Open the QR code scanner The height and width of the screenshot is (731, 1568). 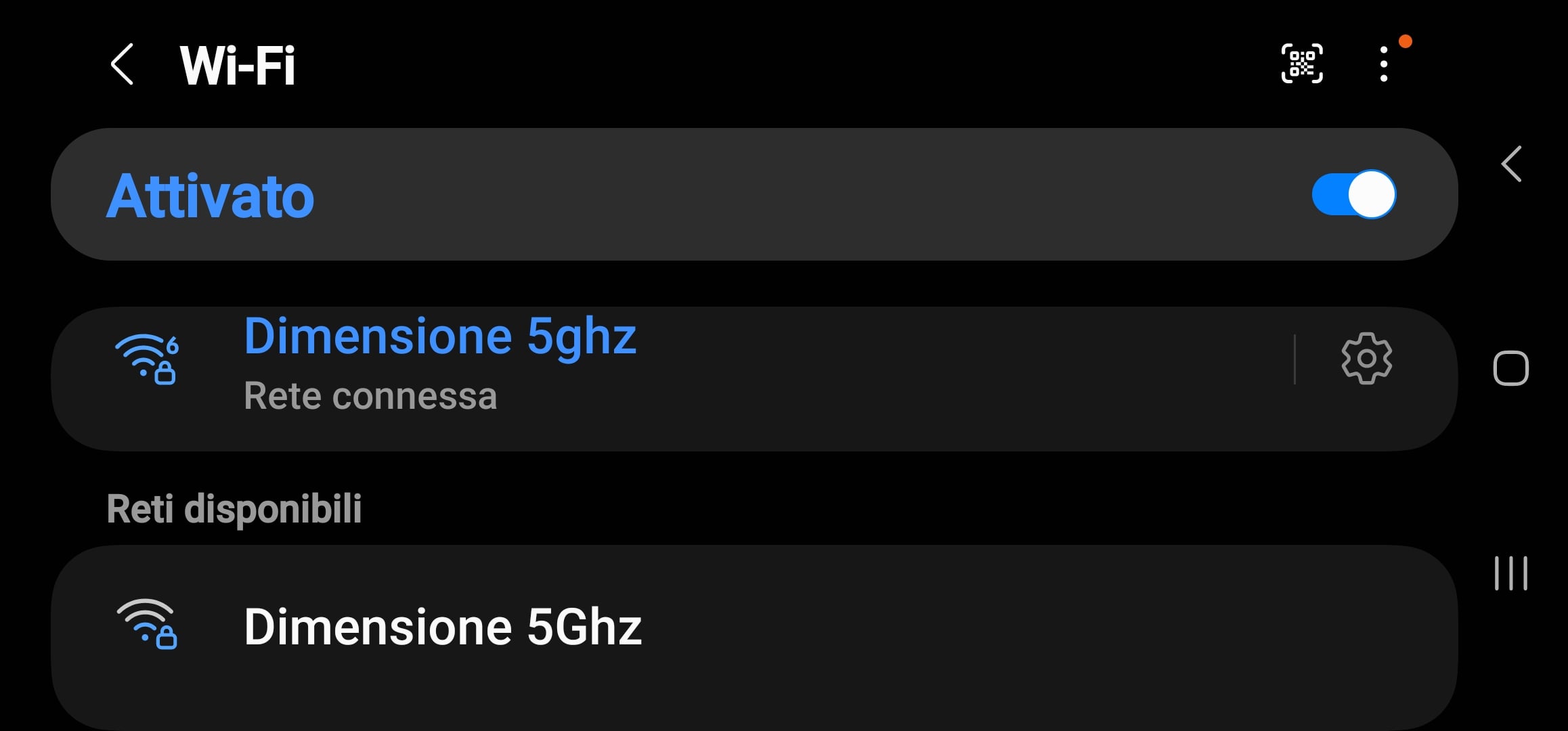point(1301,64)
